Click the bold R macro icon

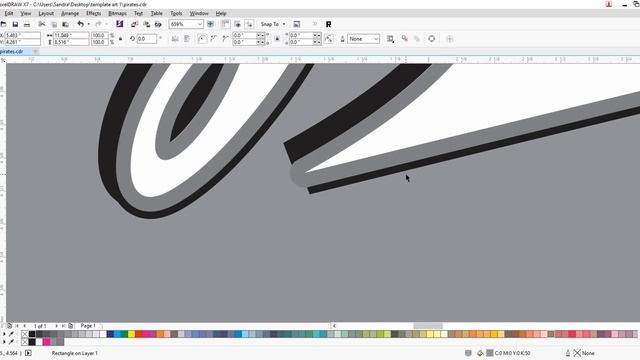pos(329,24)
